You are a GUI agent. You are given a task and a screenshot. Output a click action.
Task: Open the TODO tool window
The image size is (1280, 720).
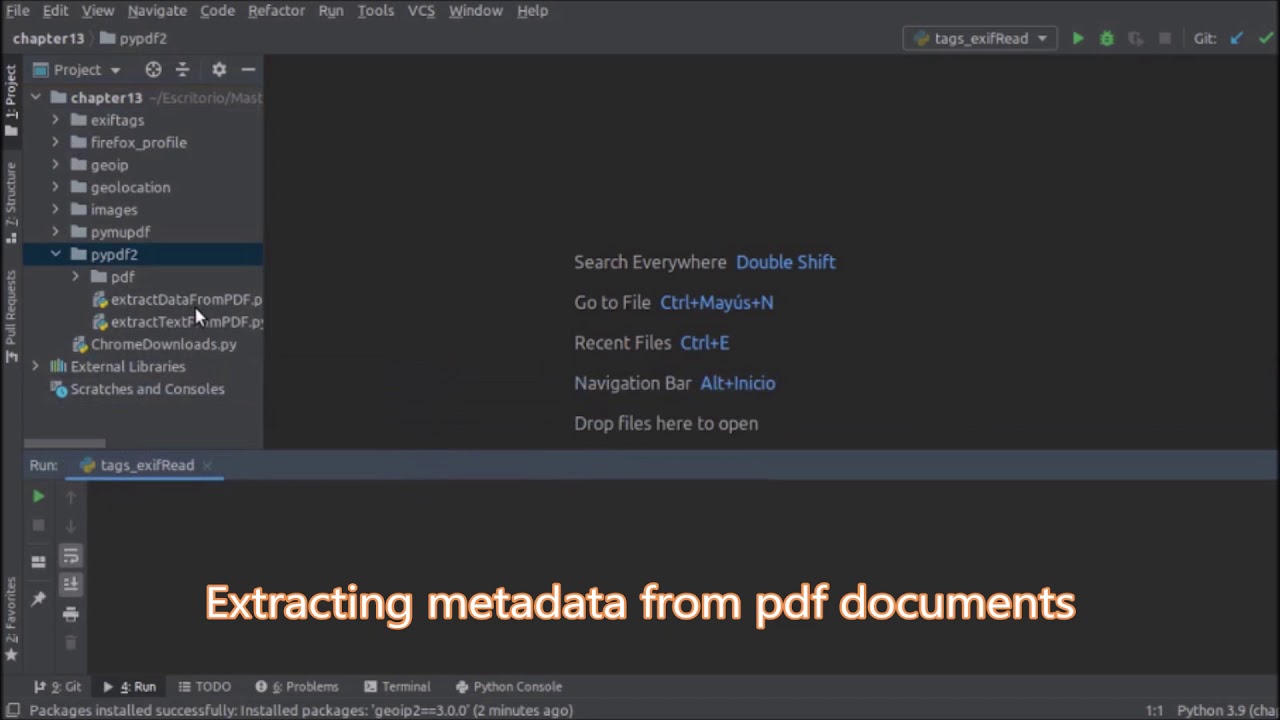click(204, 687)
